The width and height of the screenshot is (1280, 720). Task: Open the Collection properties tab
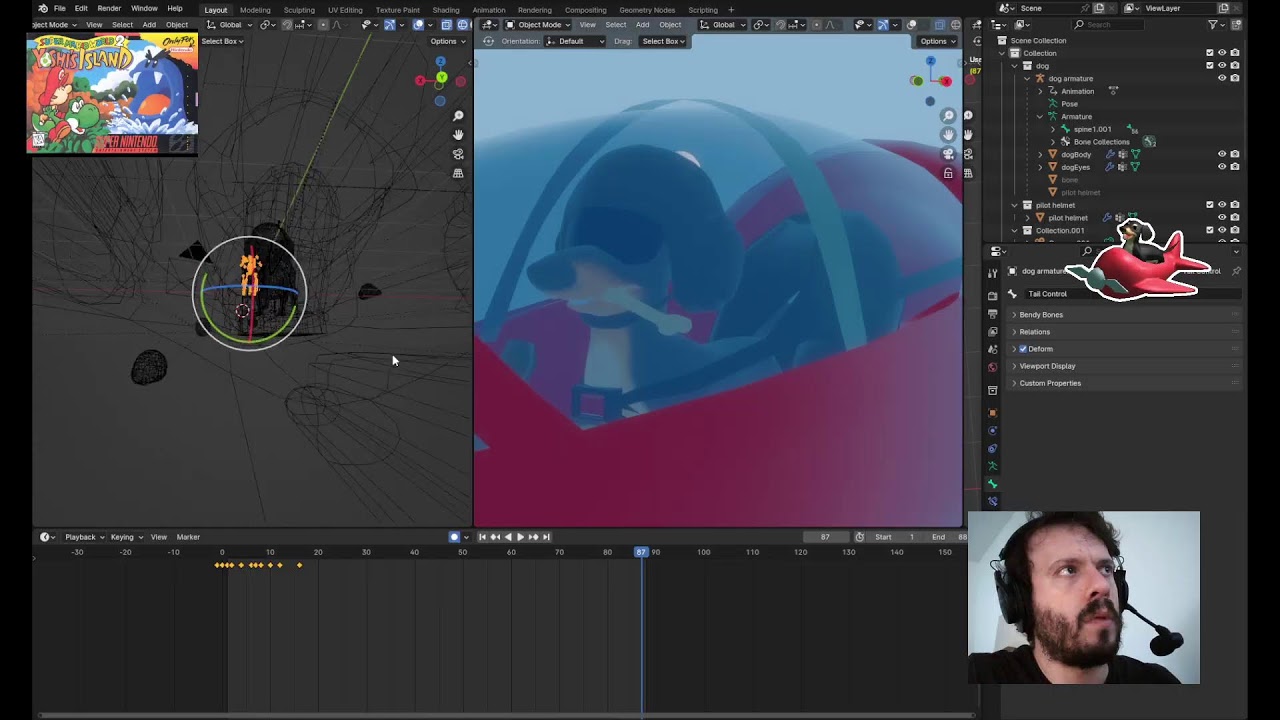992,390
